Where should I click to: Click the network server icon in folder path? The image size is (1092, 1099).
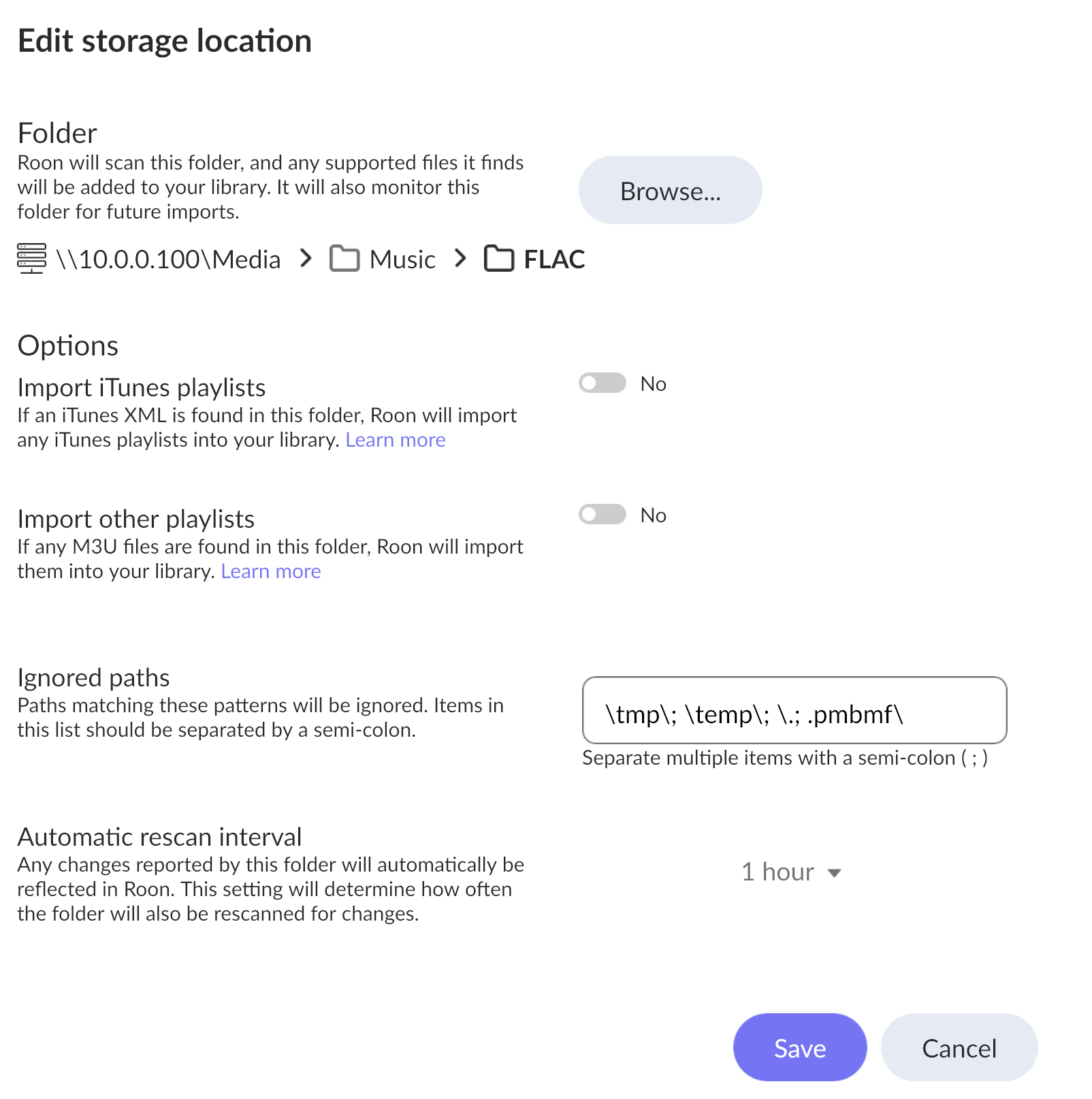tap(31, 259)
